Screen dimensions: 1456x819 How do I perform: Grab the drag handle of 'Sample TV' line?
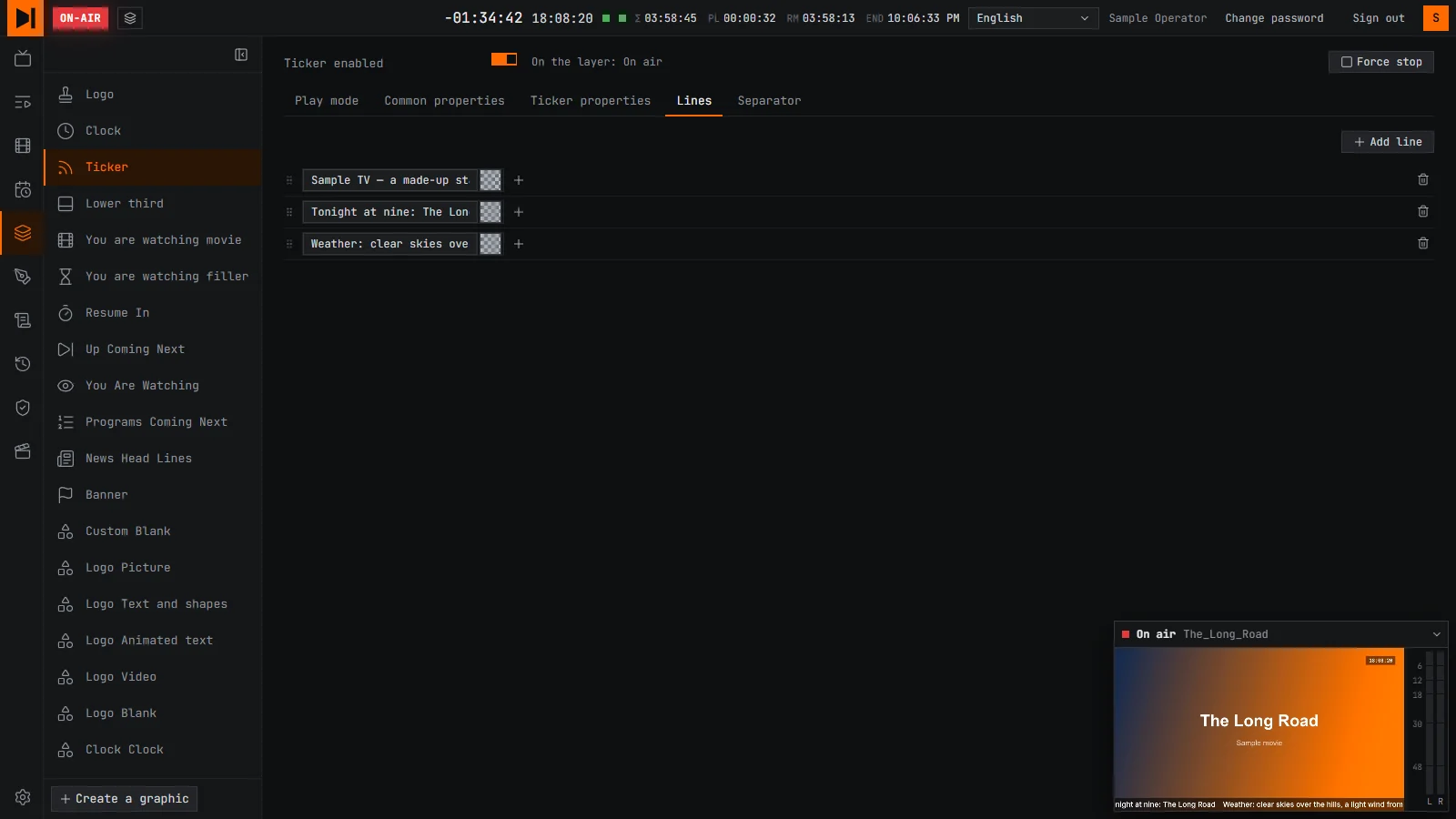coord(289,180)
